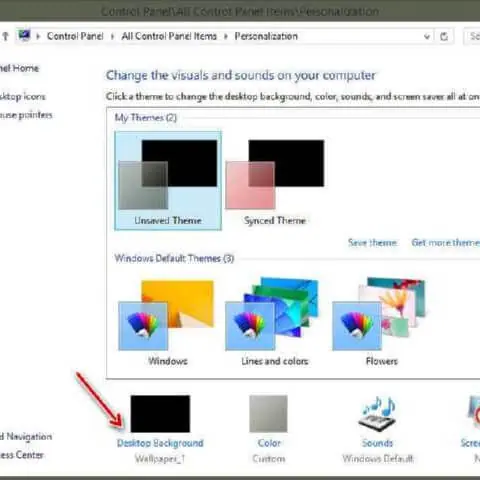Viewport: 480px width, 480px height.
Task: Select the Unsaved Theme thumbnail
Action: tap(168, 180)
